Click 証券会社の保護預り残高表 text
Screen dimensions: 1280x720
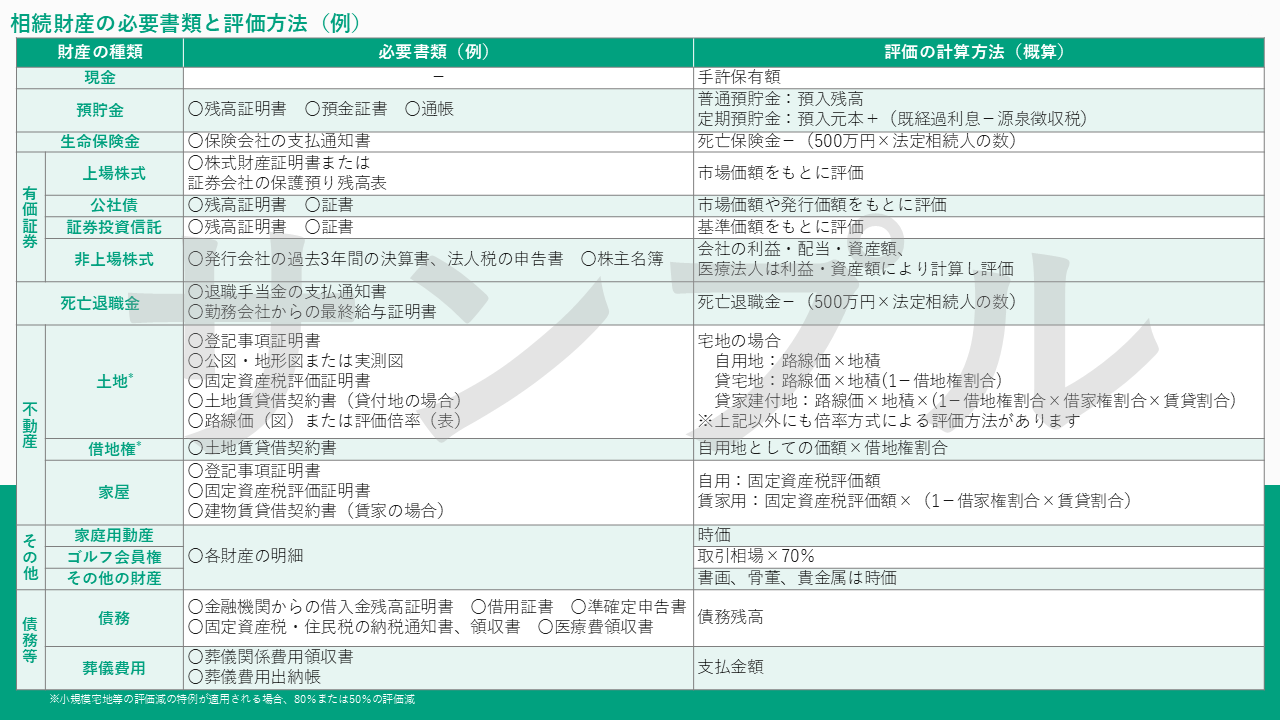tap(287, 184)
